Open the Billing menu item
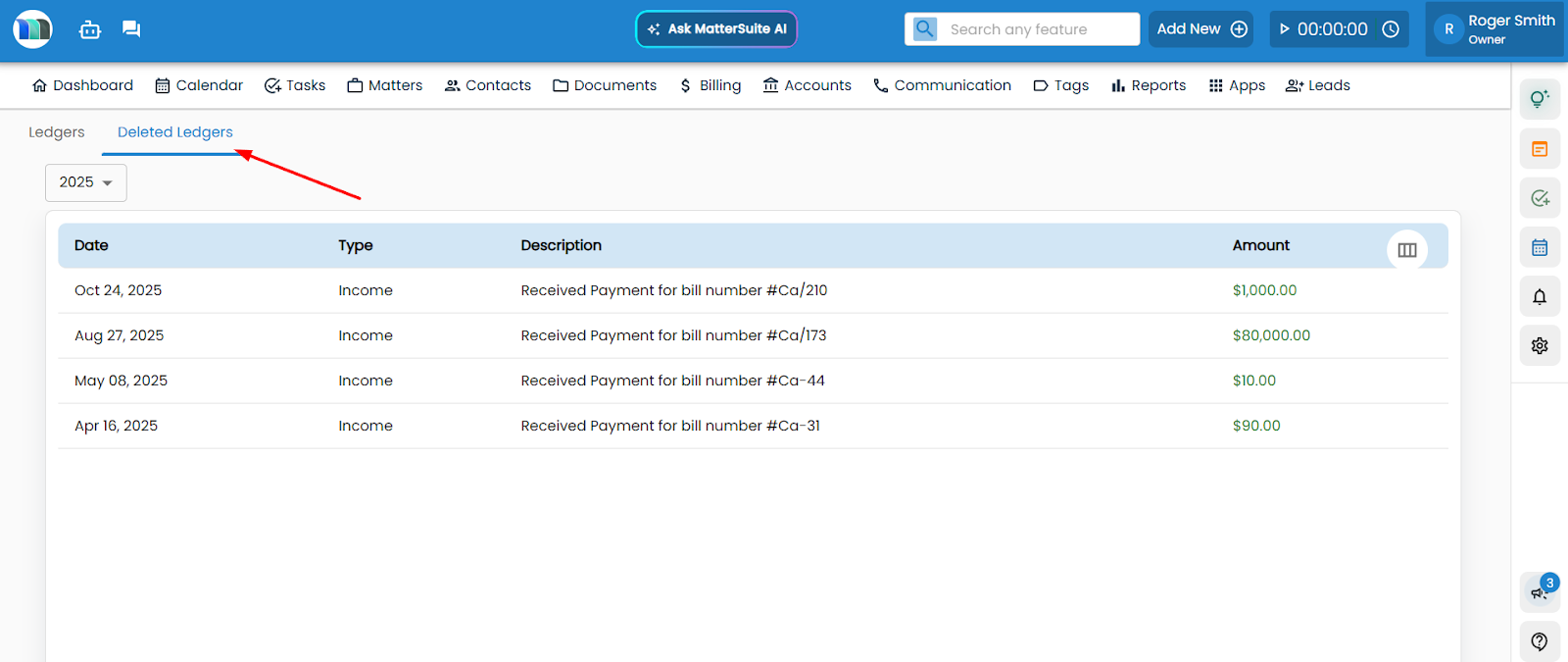Screen dimensions: 1568x662 click(710, 85)
